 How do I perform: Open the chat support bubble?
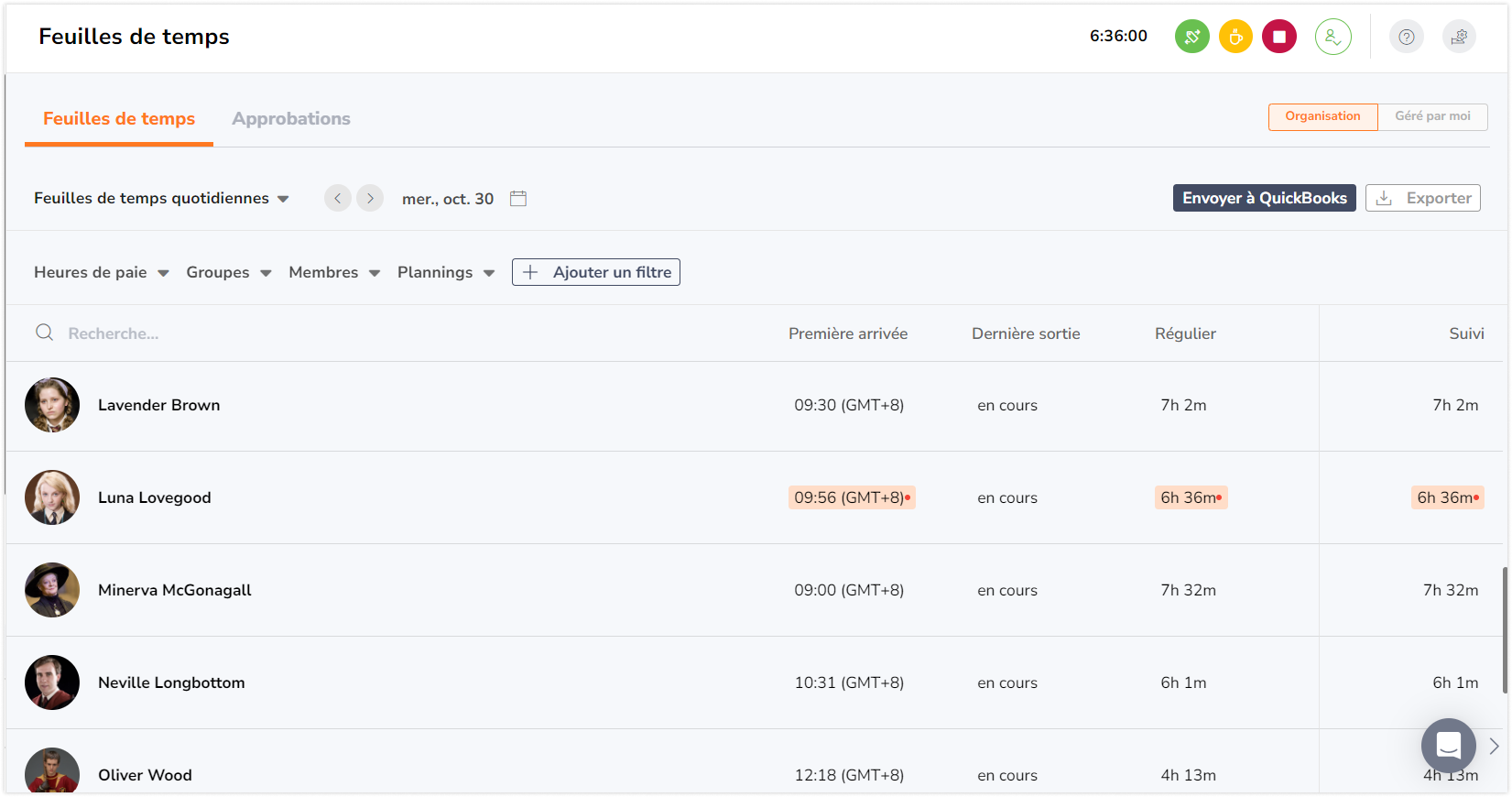(1448, 746)
